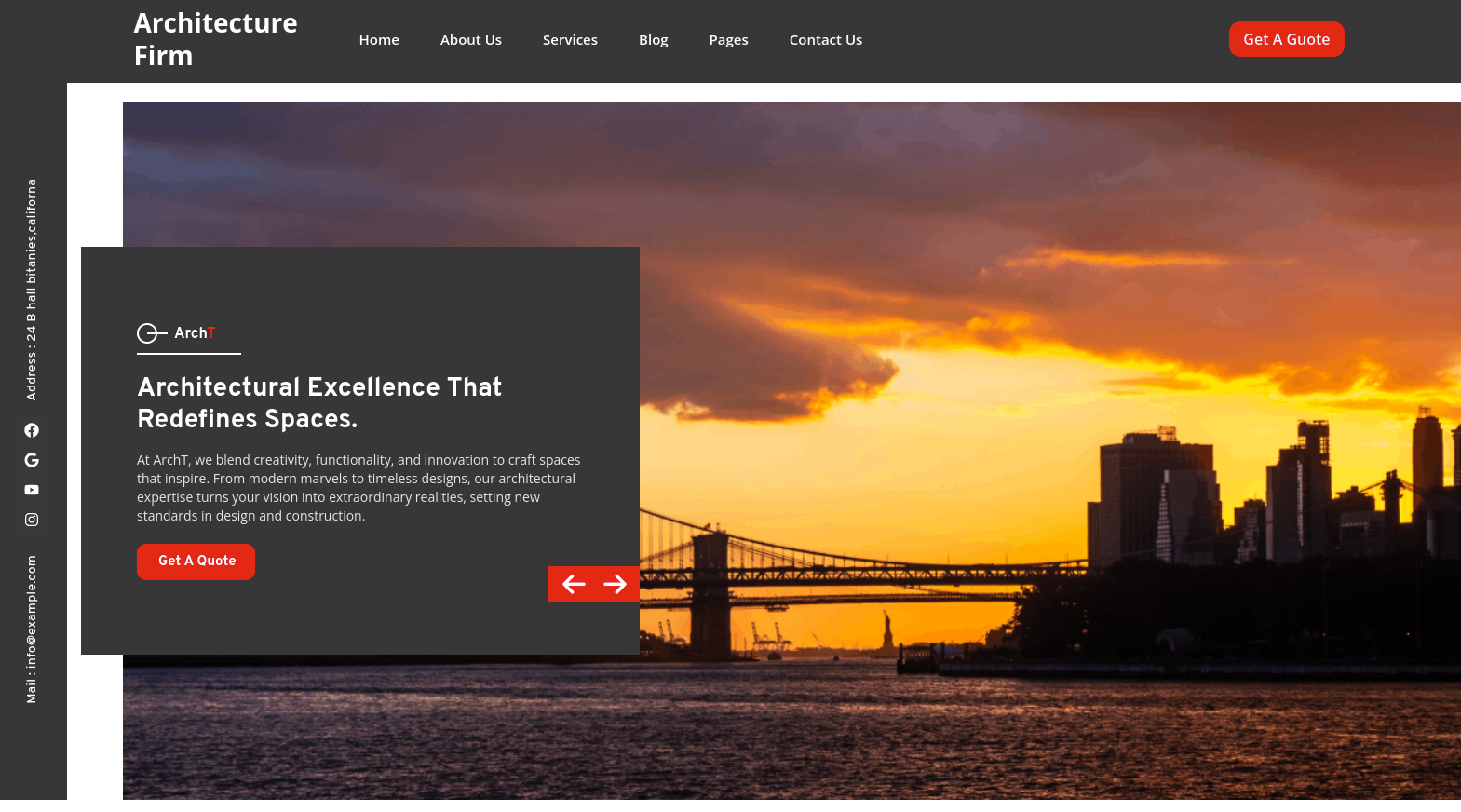Click the hero Get A Quote button
Image resolution: width=1461 pixels, height=812 pixels.
tap(196, 562)
